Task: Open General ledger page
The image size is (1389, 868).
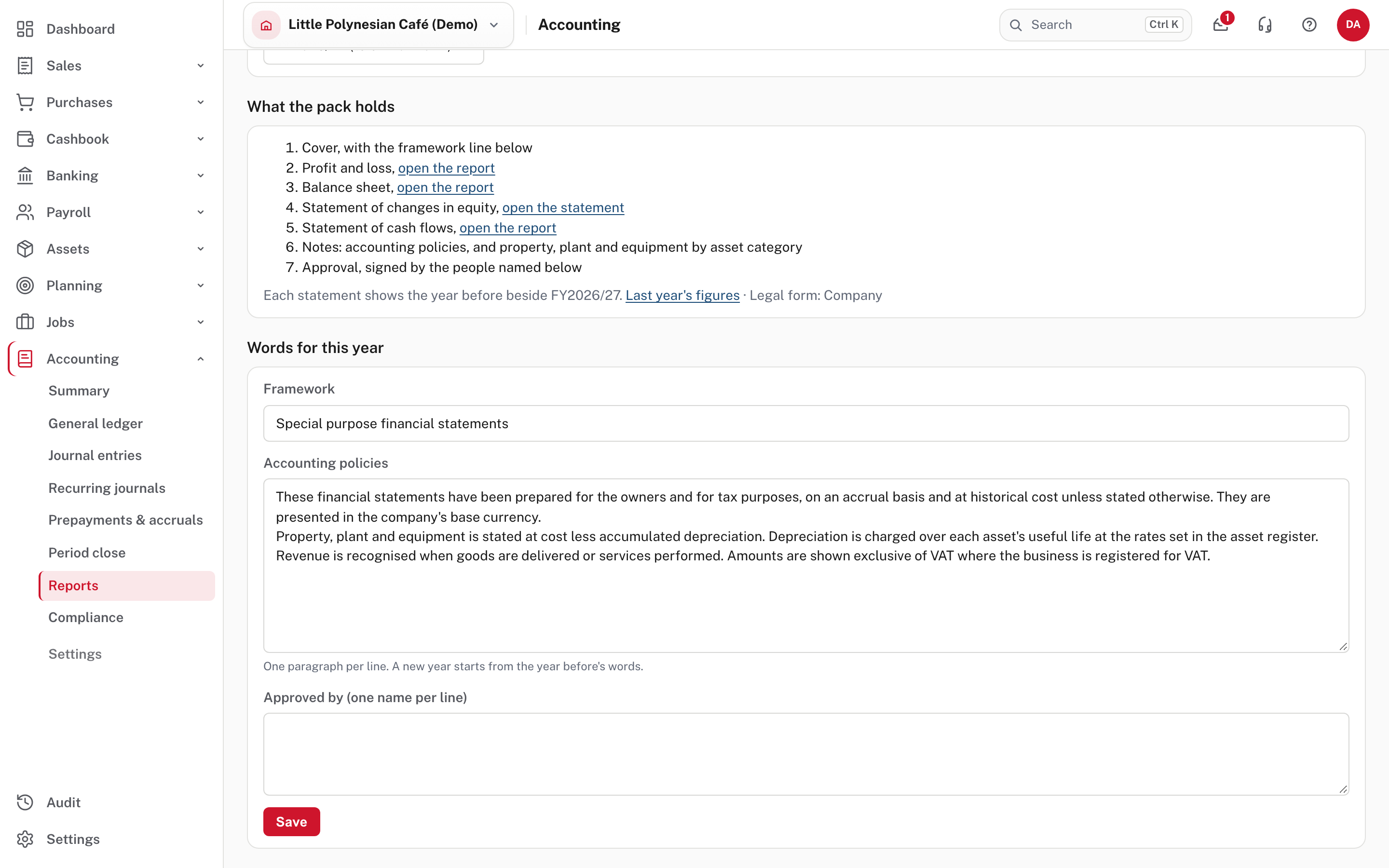Action: [x=95, y=424]
